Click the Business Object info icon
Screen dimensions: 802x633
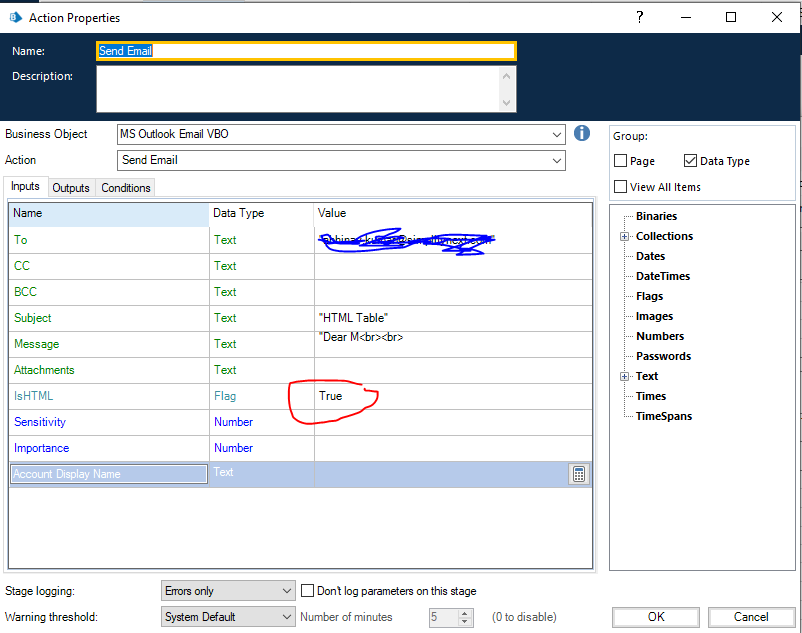click(x=582, y=133)
